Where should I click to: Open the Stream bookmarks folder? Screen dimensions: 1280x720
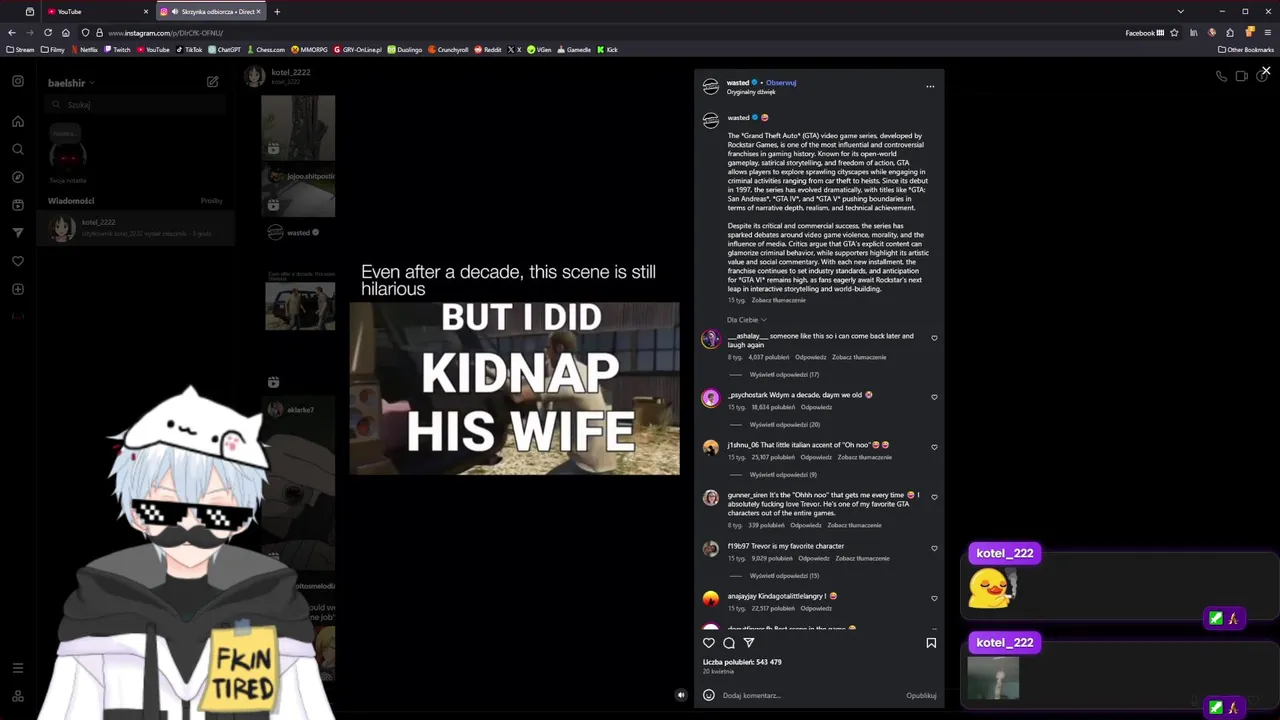pos(20,49)
